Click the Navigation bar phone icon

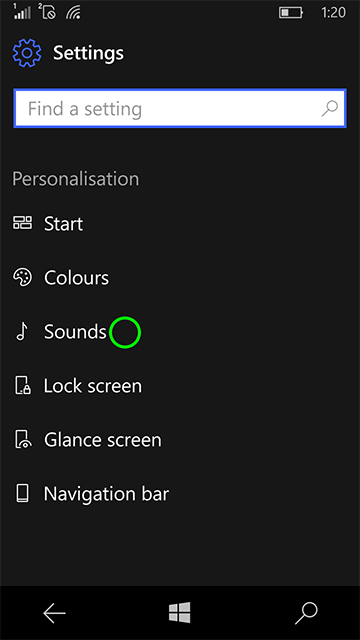click(x=22, y=493)
